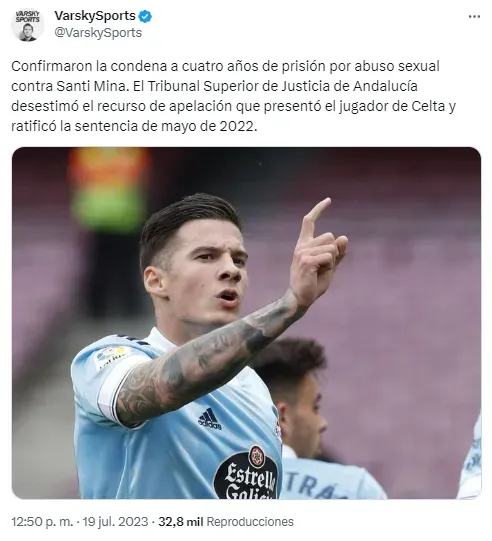Click the Adidas logo on the jersey
Viewport: 492px width, 541px height.
pyautogui.click(x=209, y=419)
